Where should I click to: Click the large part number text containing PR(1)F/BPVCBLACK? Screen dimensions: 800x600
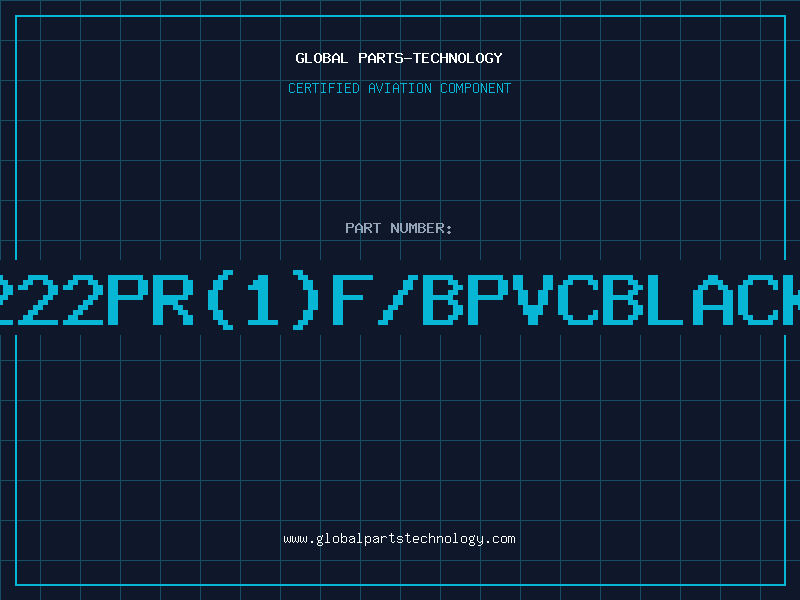pos(400,299)
